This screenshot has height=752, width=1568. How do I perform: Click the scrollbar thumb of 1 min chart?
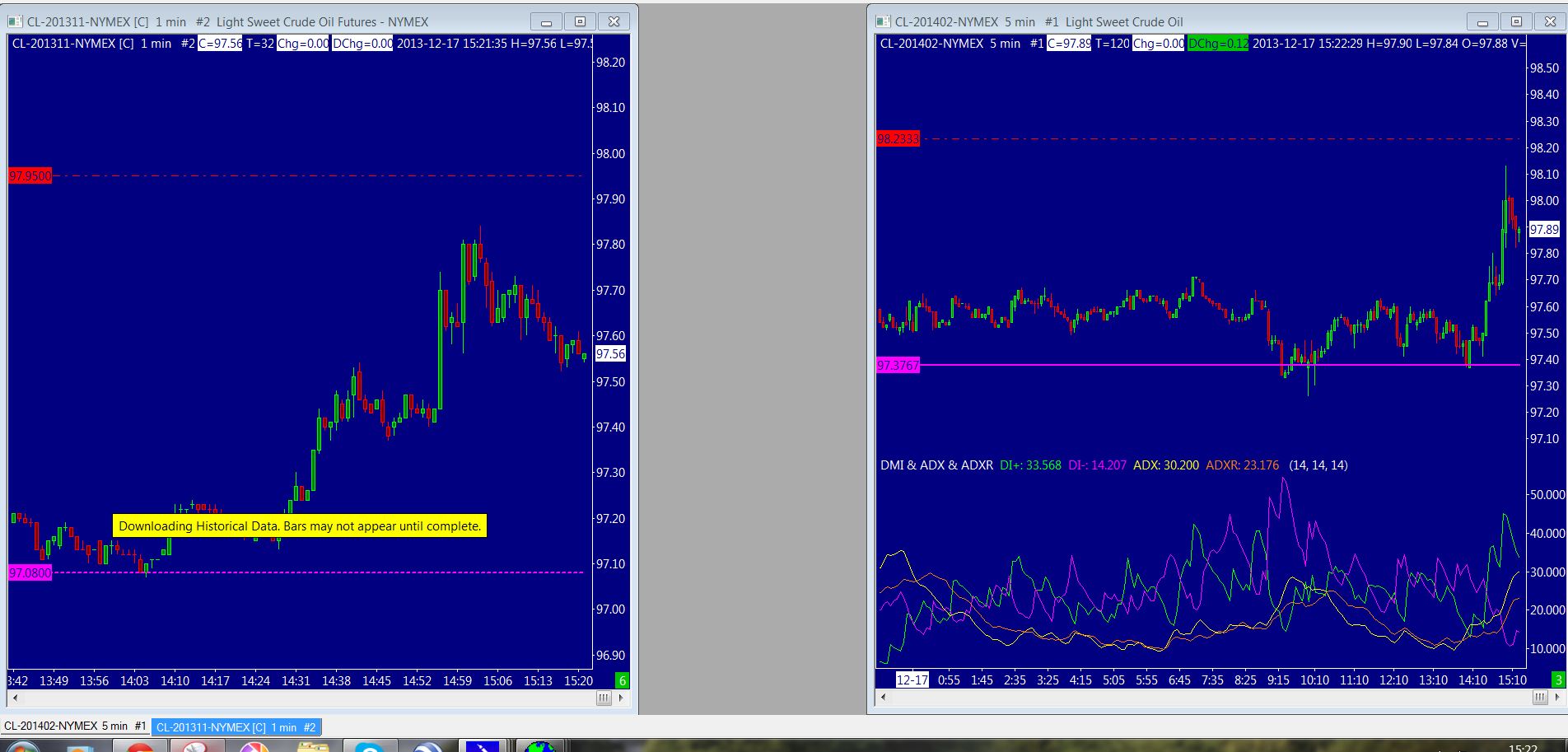pyautogui.click(x=604, y=698)
